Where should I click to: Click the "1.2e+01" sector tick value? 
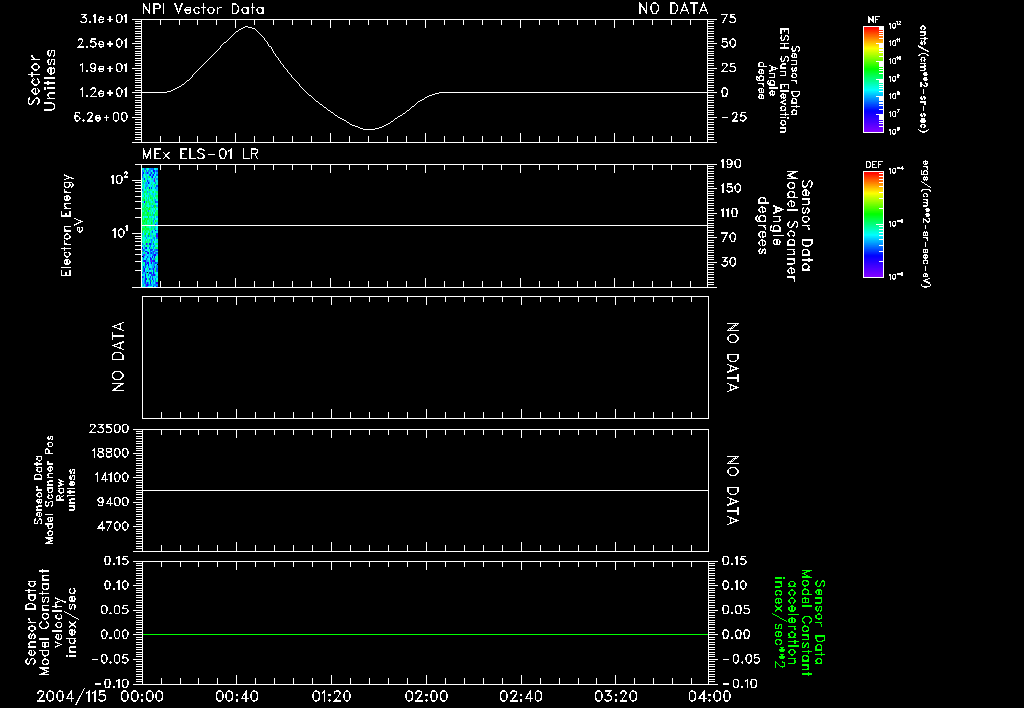click(x=103, y=93)
